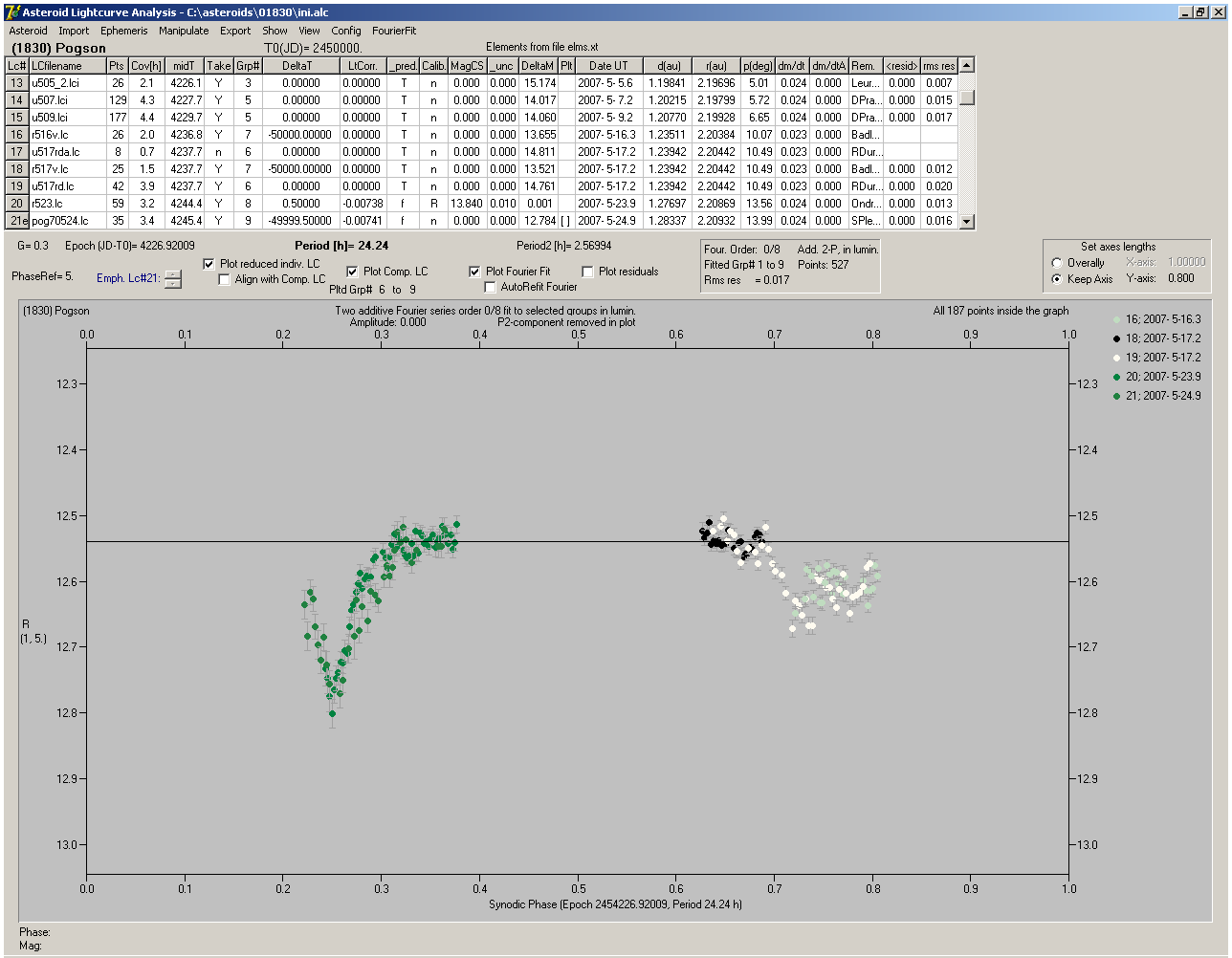The image size is (1232, 958).
Task: Enable Plot residuals checkbox
Action: (587, 272)
